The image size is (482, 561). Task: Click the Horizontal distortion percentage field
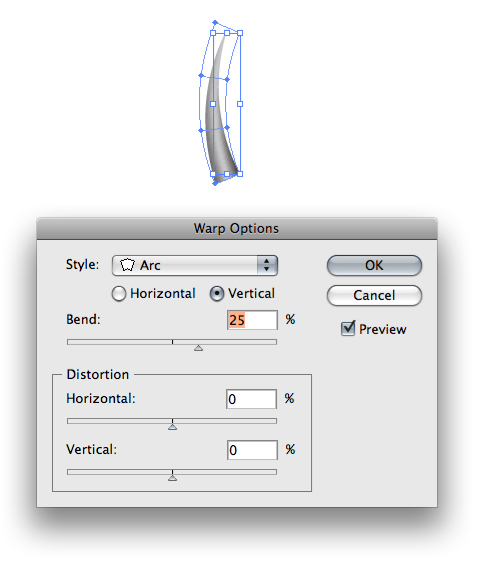pyautogui.click(x=252, y=399)
